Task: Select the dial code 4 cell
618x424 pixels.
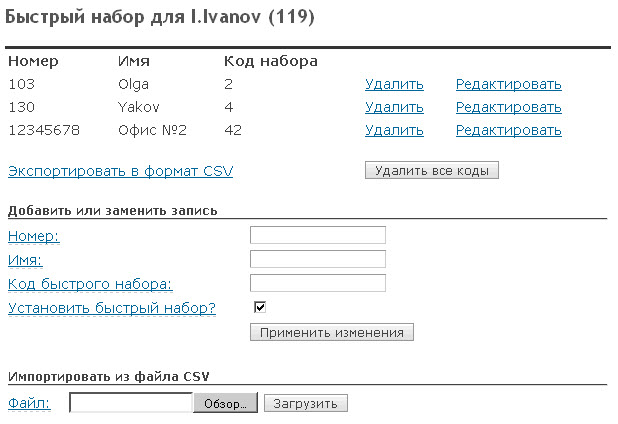Action: (x=229, y=107)
